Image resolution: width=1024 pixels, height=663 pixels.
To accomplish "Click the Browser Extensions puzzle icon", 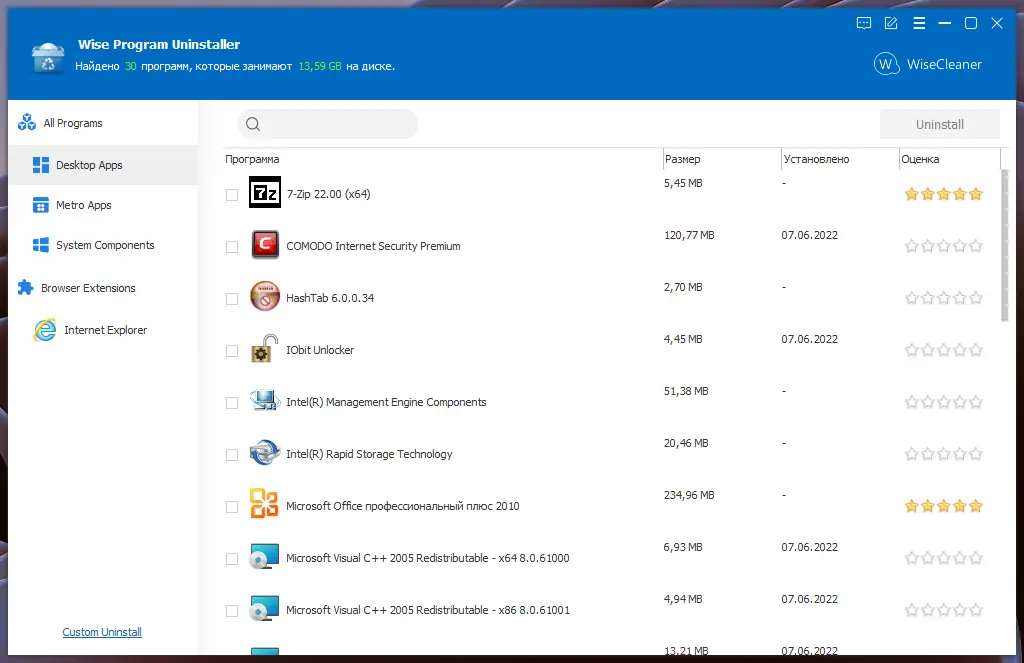I will point(25,287).
